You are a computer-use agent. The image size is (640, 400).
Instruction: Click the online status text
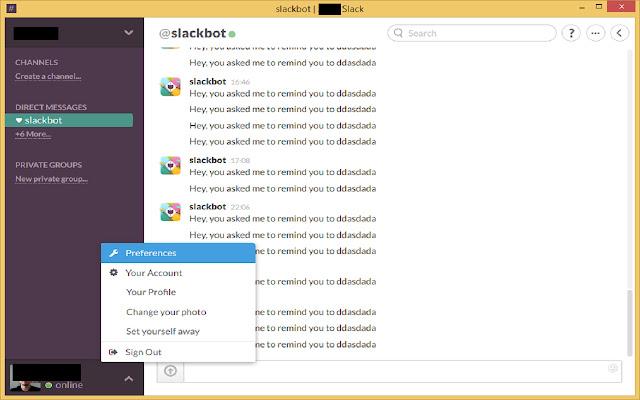pyautogui.click(x=69, y=385)
